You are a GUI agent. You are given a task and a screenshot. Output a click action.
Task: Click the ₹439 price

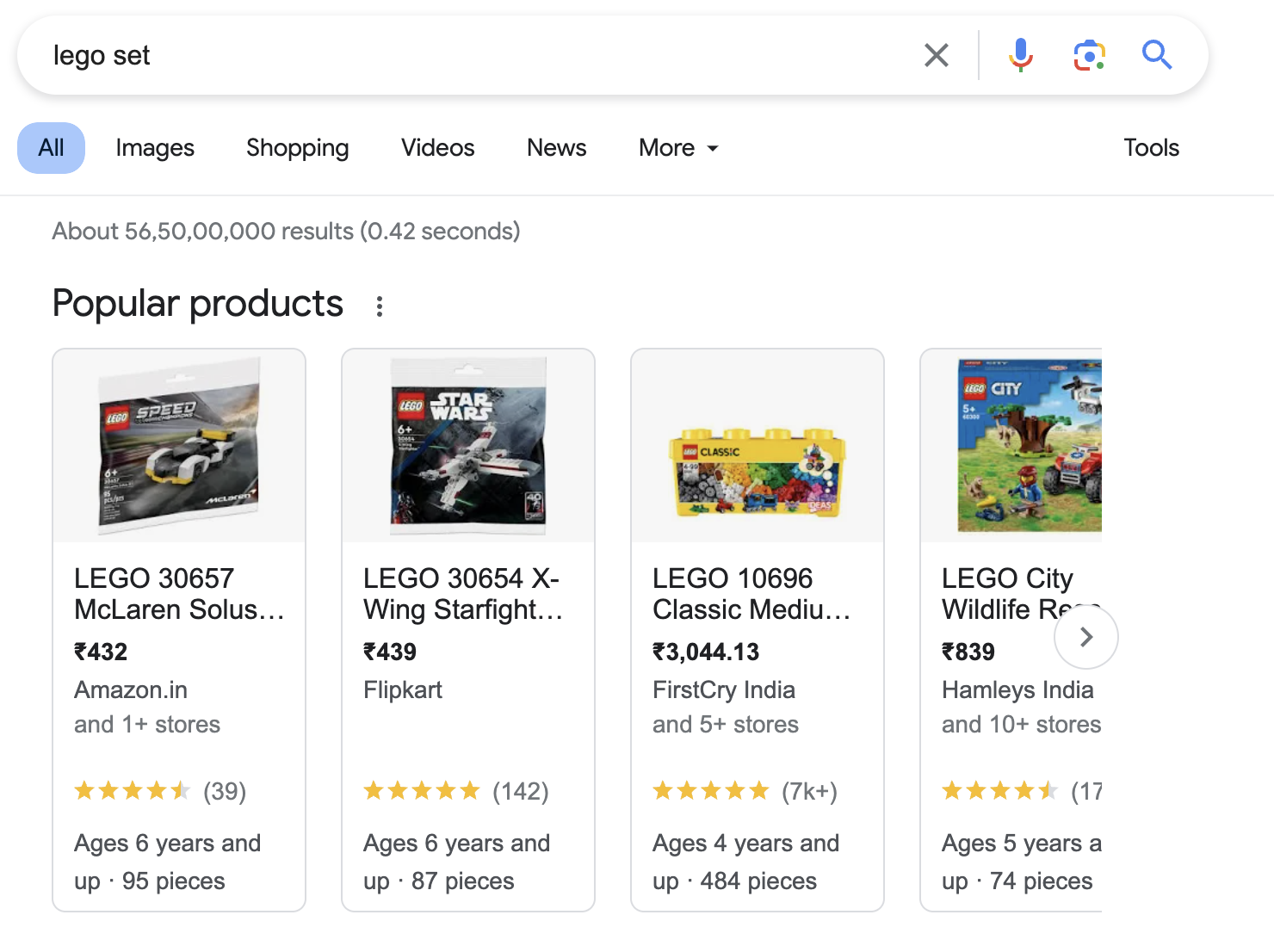390,652
